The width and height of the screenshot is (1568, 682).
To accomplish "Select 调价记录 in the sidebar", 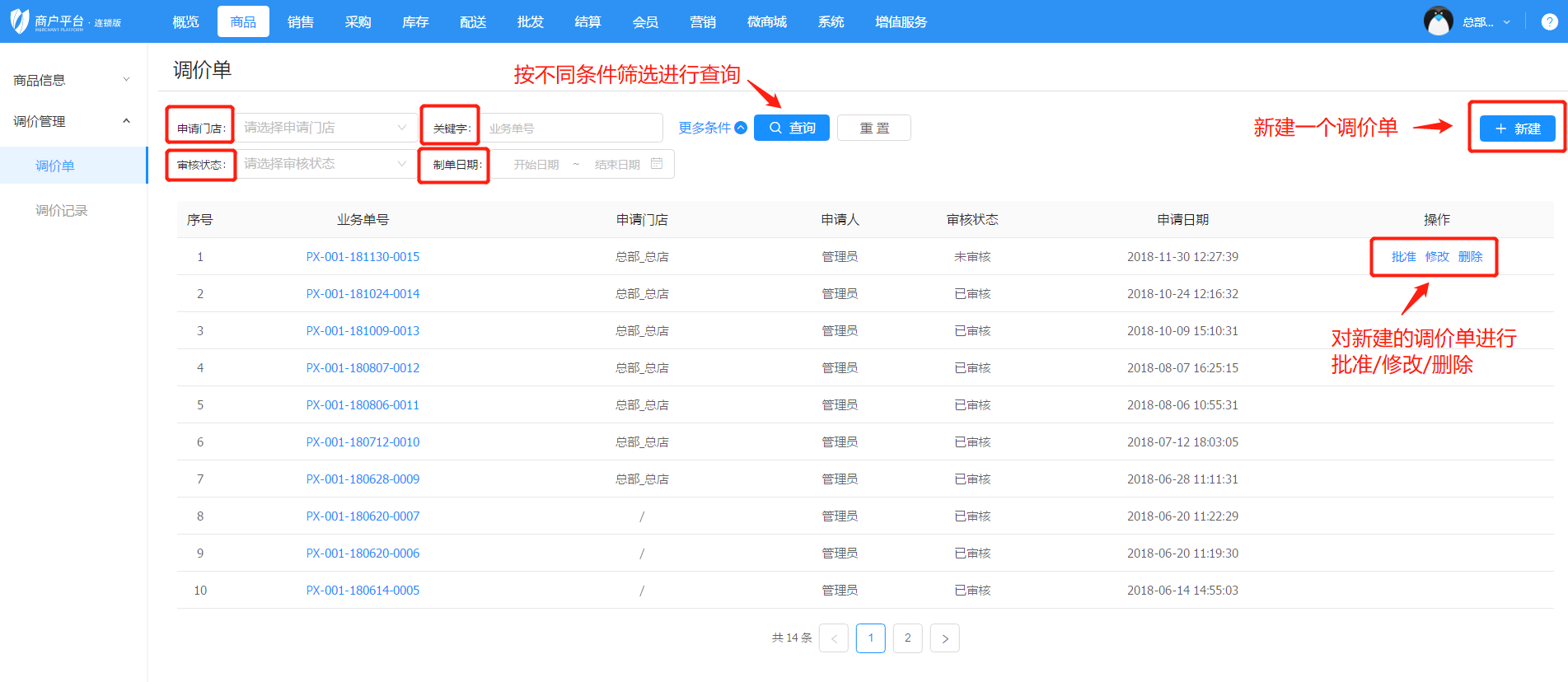I will click(x=61, y=211).
